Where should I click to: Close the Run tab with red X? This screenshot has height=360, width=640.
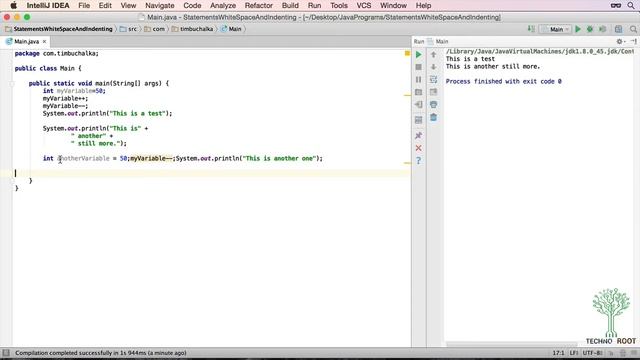pyautogui.click(x=418, y=148)
